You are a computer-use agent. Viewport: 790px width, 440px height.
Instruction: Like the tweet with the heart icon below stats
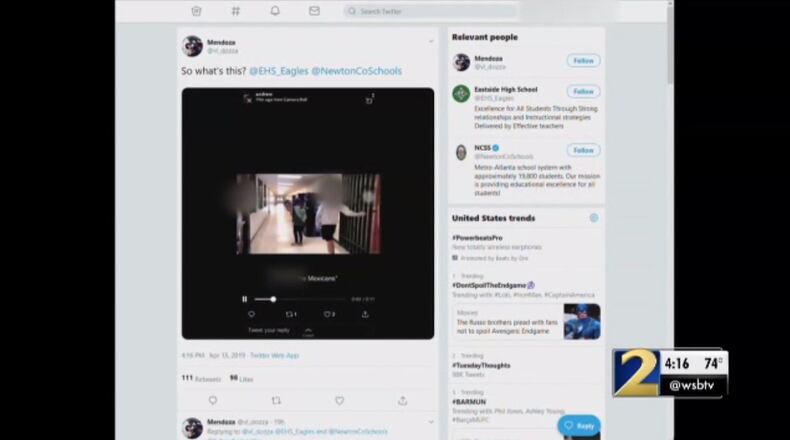tap(339, 401)
